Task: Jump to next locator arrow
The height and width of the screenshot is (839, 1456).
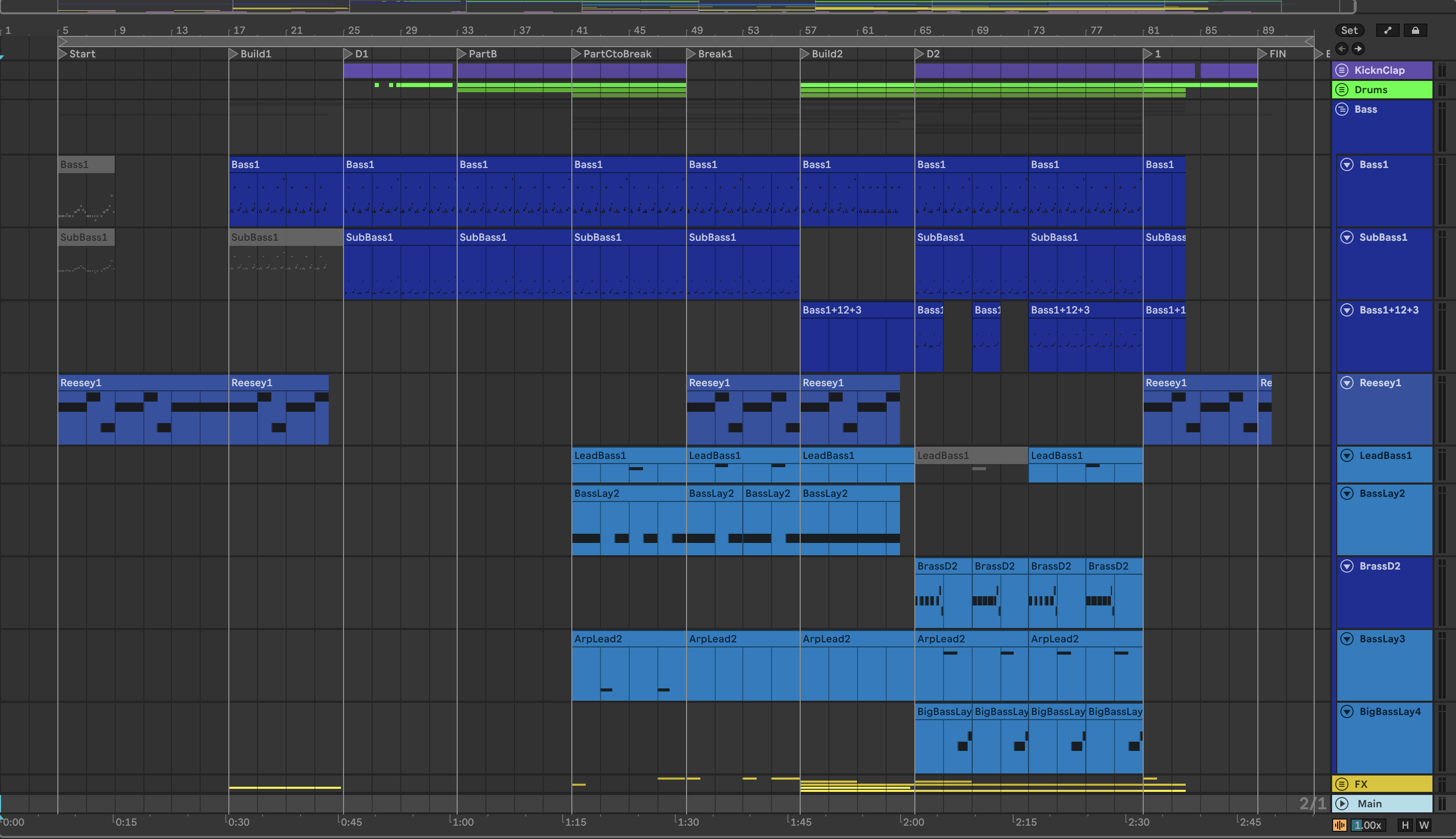Action: 1358,49
